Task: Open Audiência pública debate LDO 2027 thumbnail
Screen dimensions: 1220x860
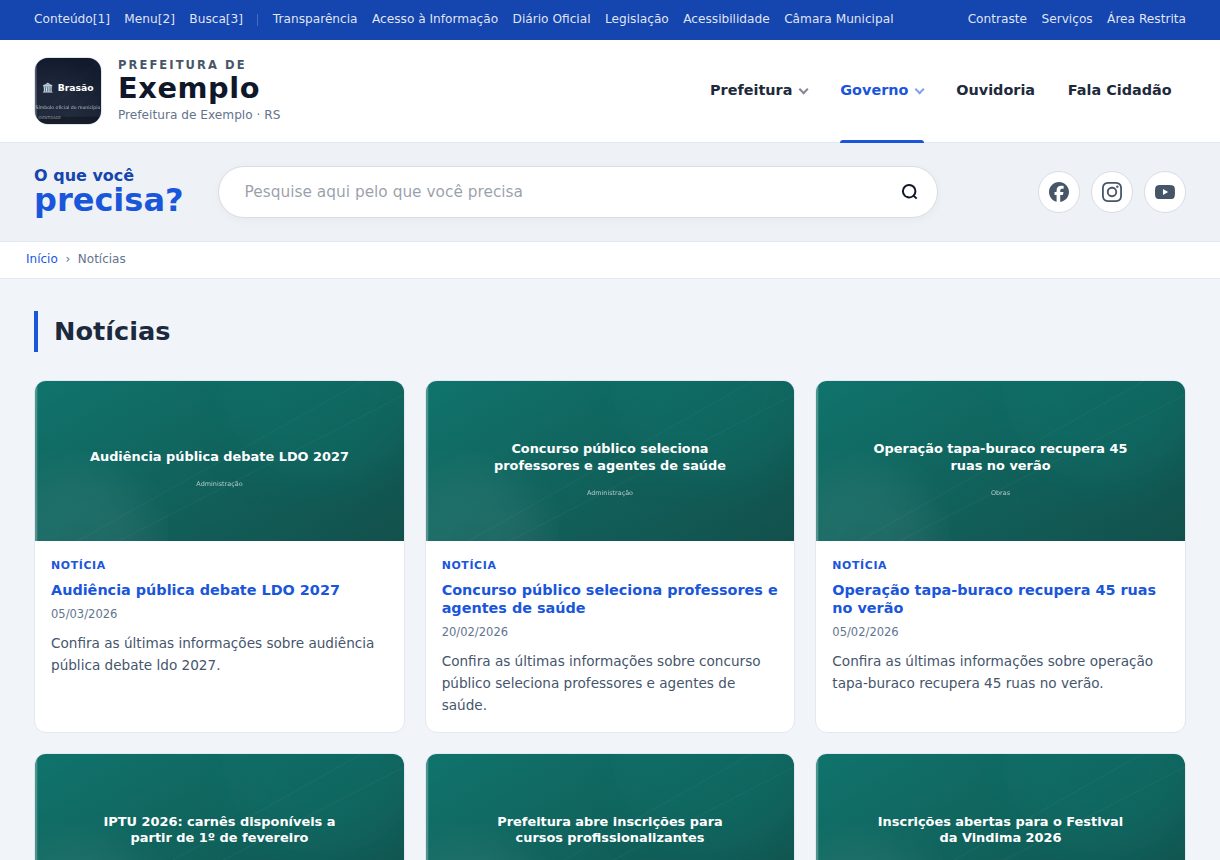Action: click(x=220, y=461)
